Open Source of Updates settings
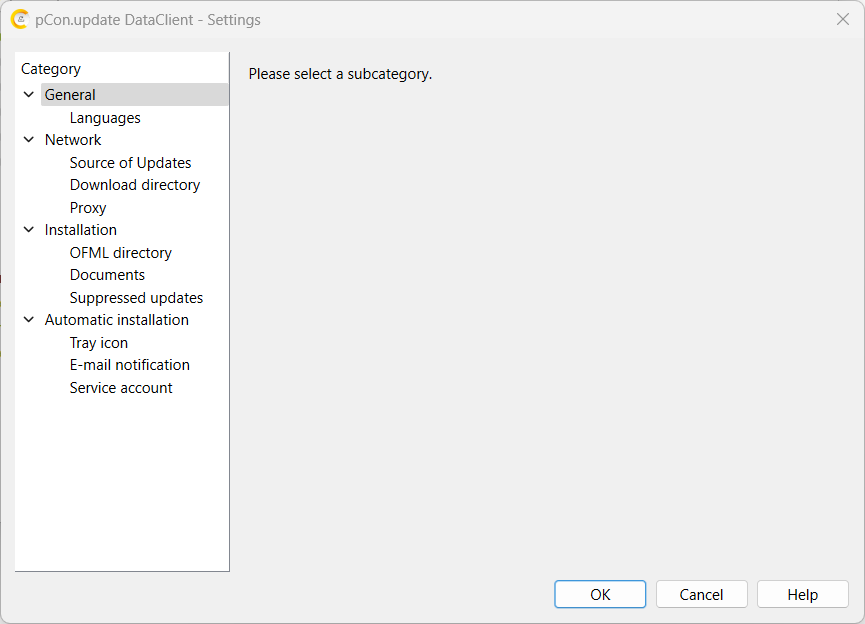This screenshot has width=865, height=624. click(130, 163)
